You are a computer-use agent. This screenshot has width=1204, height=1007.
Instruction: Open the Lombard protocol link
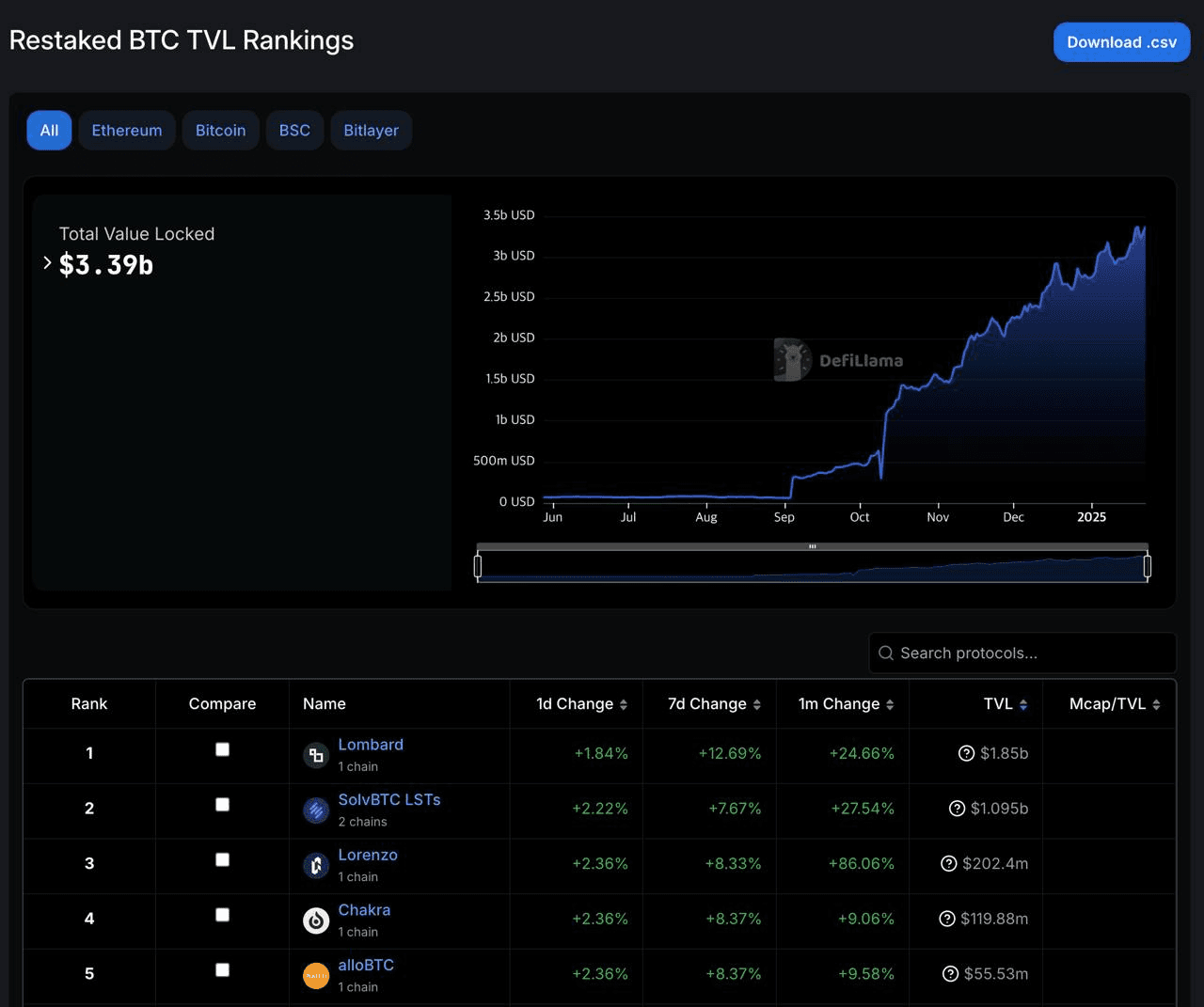[371, 745]
